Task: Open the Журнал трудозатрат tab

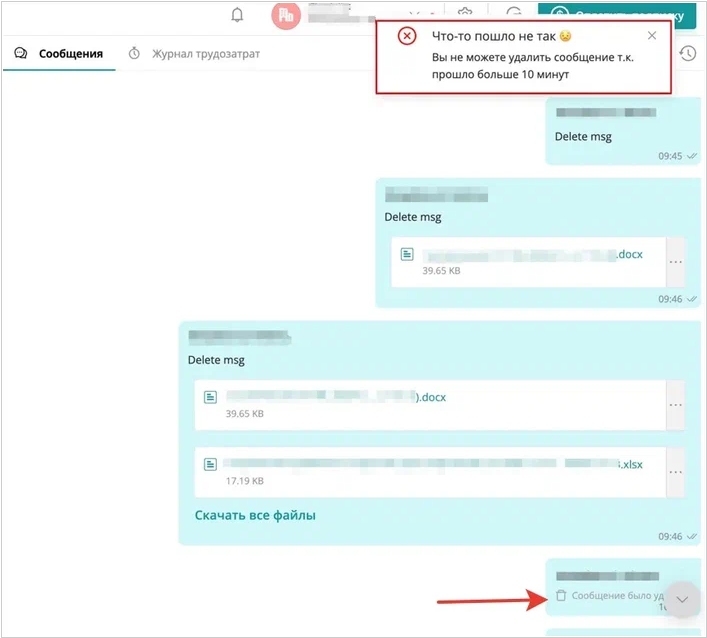Action: pos(205,53)
